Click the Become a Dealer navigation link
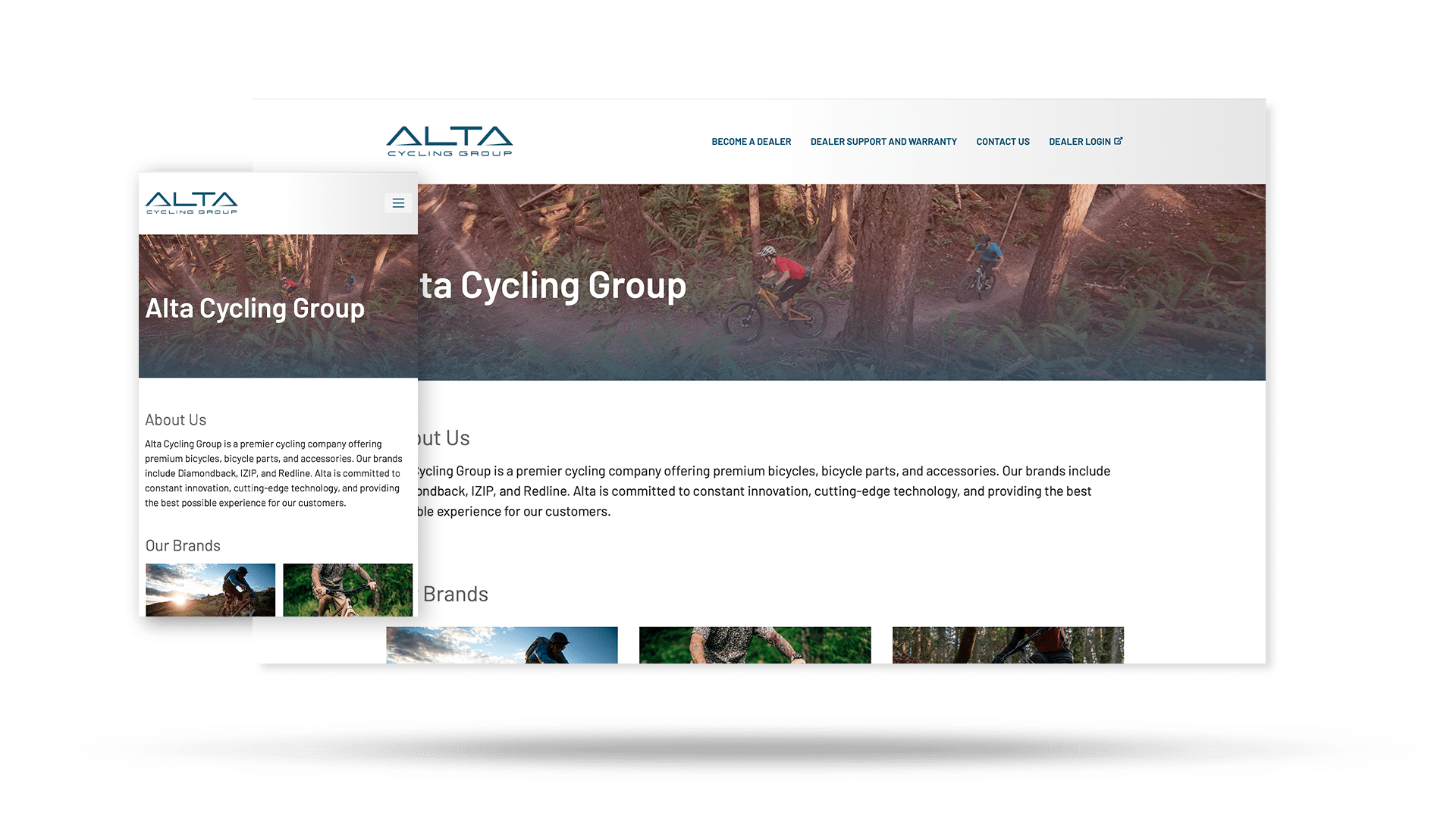 tap(750, 141)
